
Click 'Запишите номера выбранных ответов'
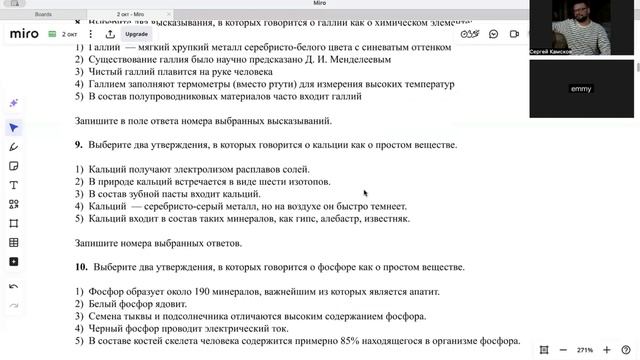tap(158, 243)
